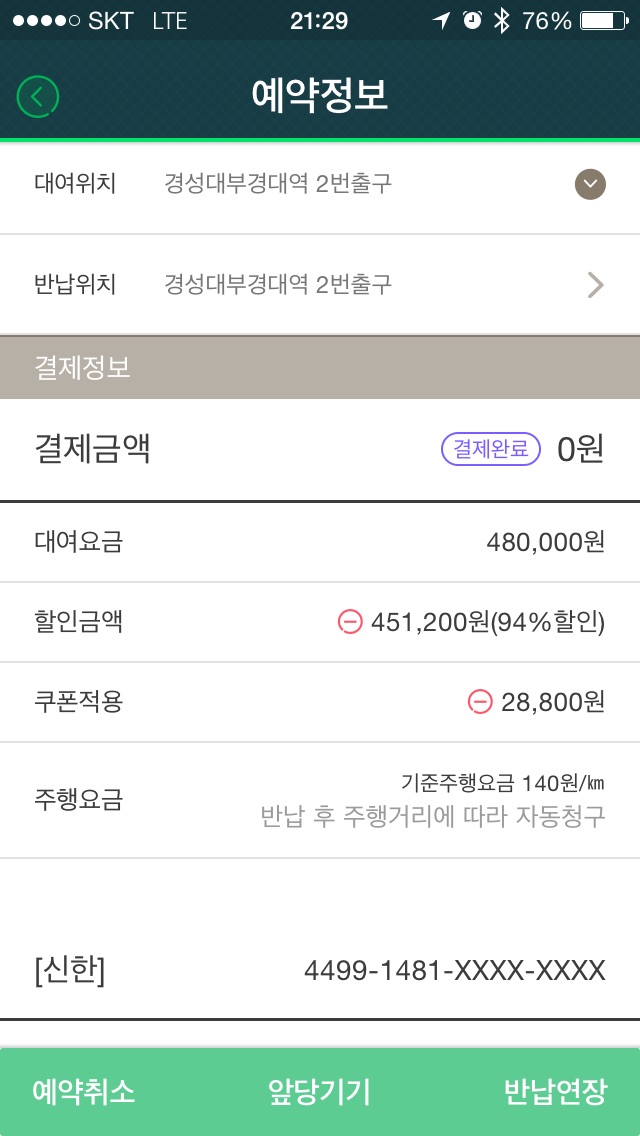Select the 대여위치 row label
The height and width of the screenshot is (1136, 640).
(75, 184)
